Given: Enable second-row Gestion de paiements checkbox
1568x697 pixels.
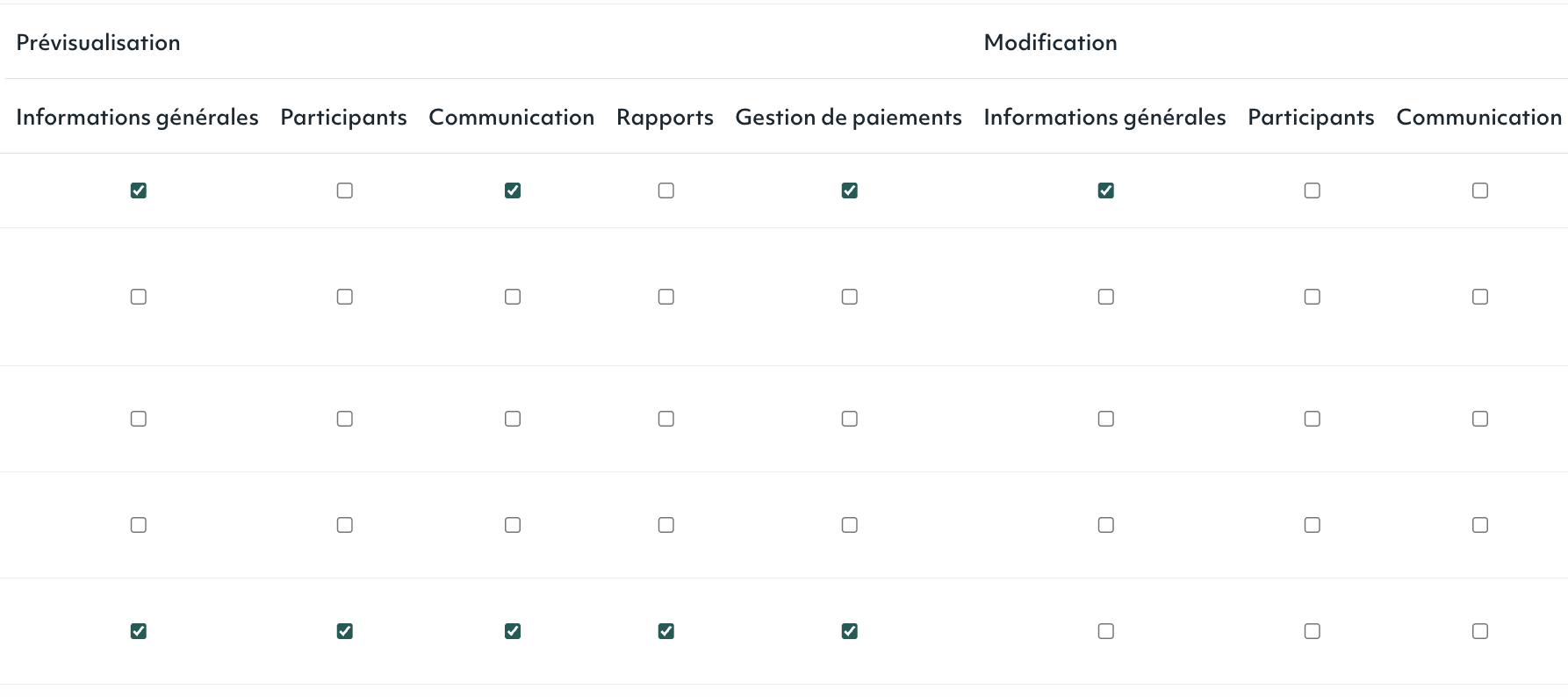Looking at the screenshot, I should tap(850, 297).
